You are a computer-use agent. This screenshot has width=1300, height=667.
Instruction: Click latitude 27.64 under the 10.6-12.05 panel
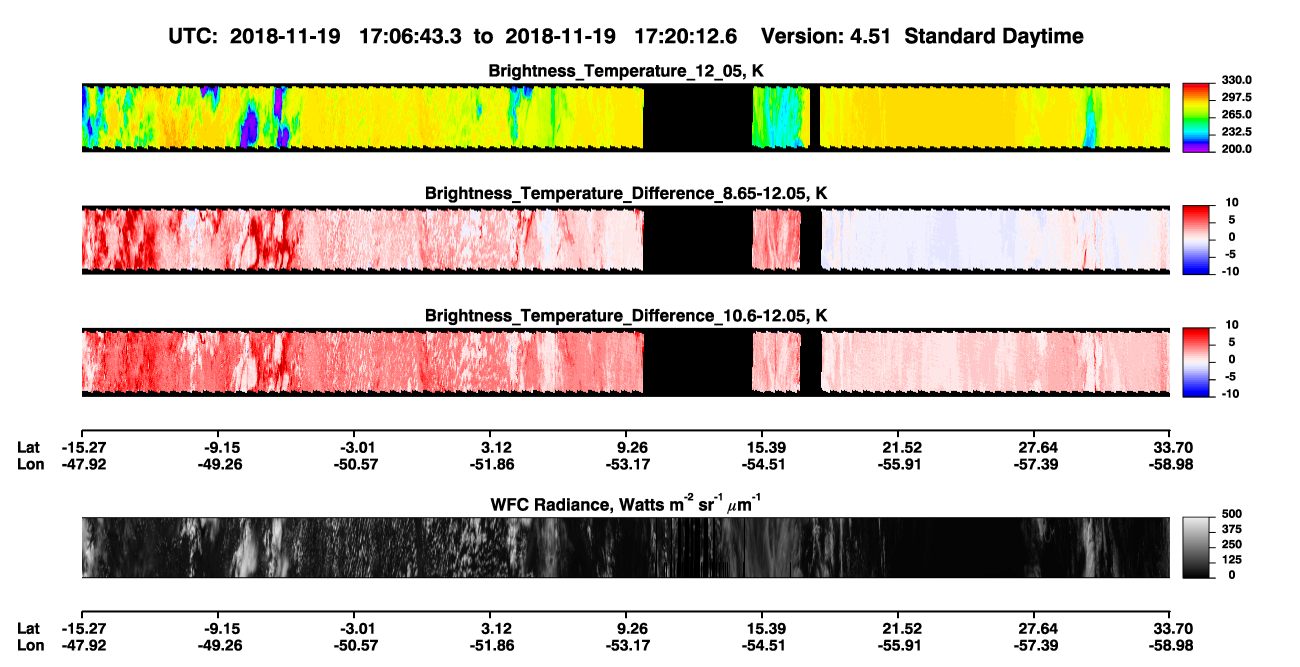tap(1038, 447)
